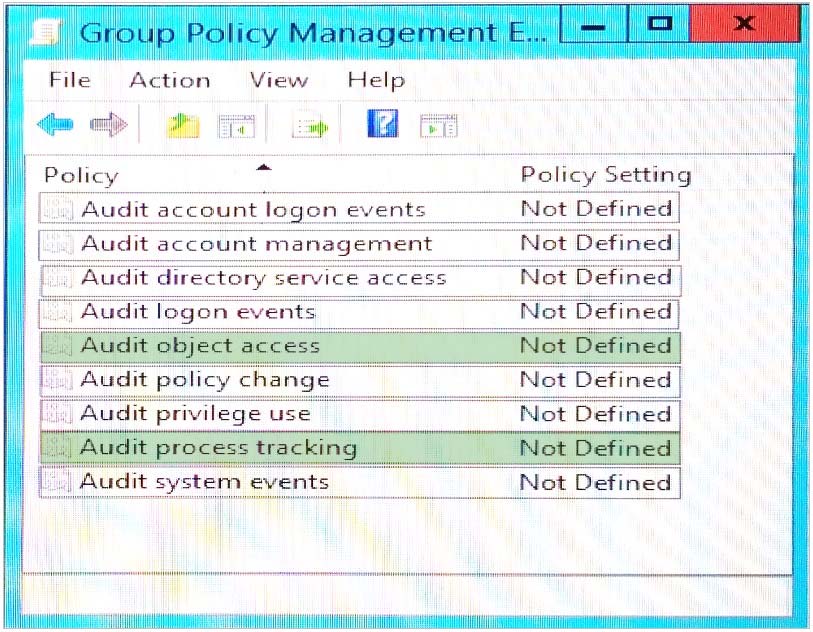Select Audit object access policy
This screenshot has height=632, width=813.
359,346
